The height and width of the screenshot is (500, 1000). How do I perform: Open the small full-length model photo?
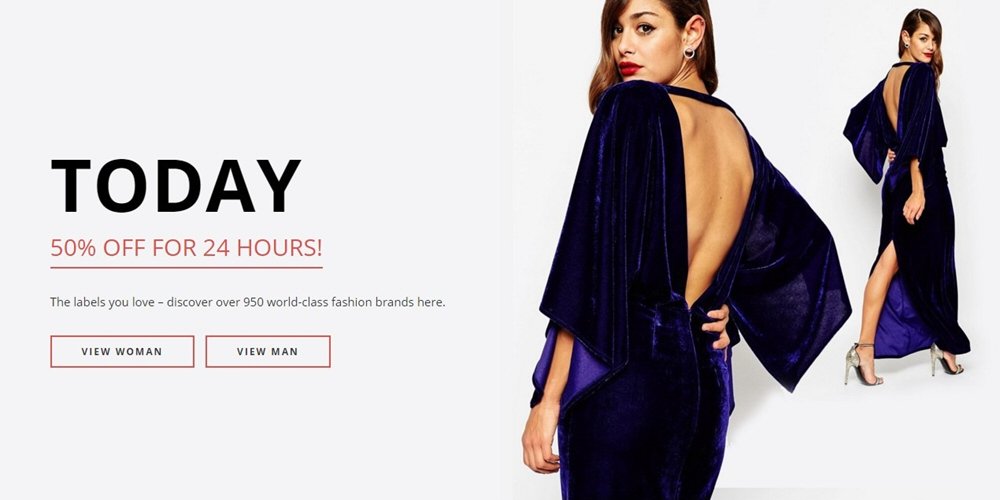tap(909, 198)
